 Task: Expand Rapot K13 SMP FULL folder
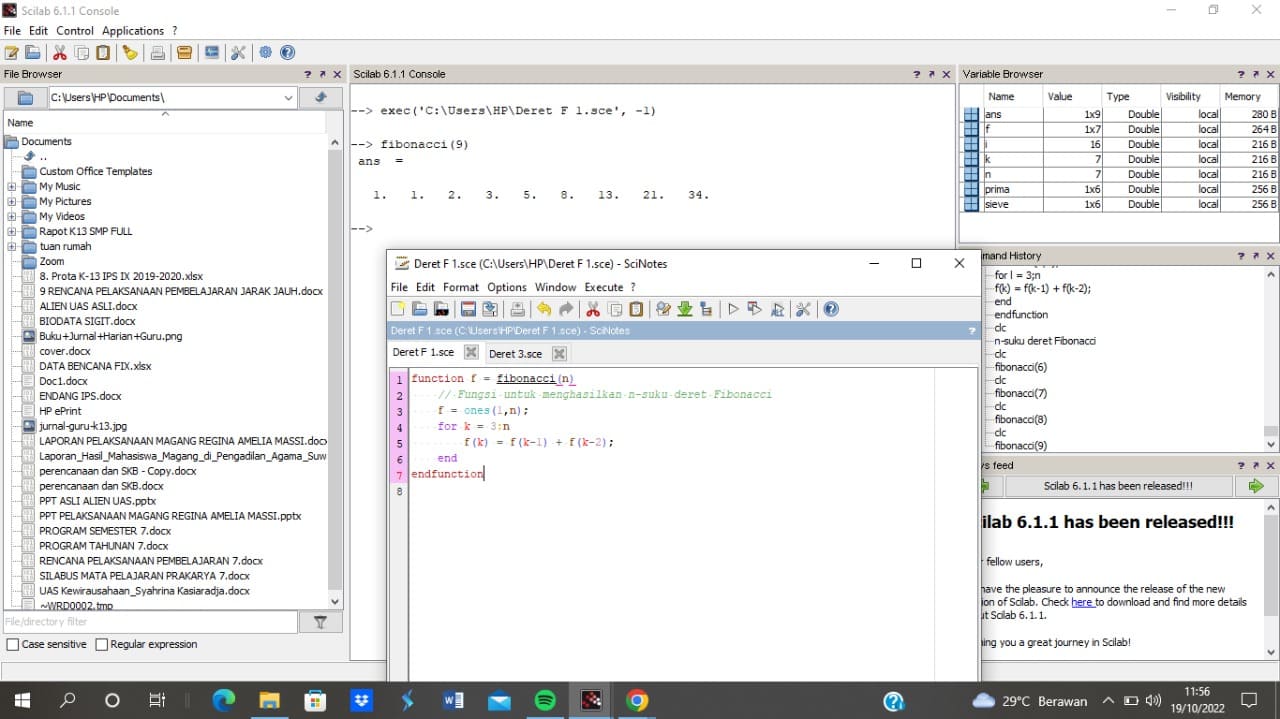point(12,232)
